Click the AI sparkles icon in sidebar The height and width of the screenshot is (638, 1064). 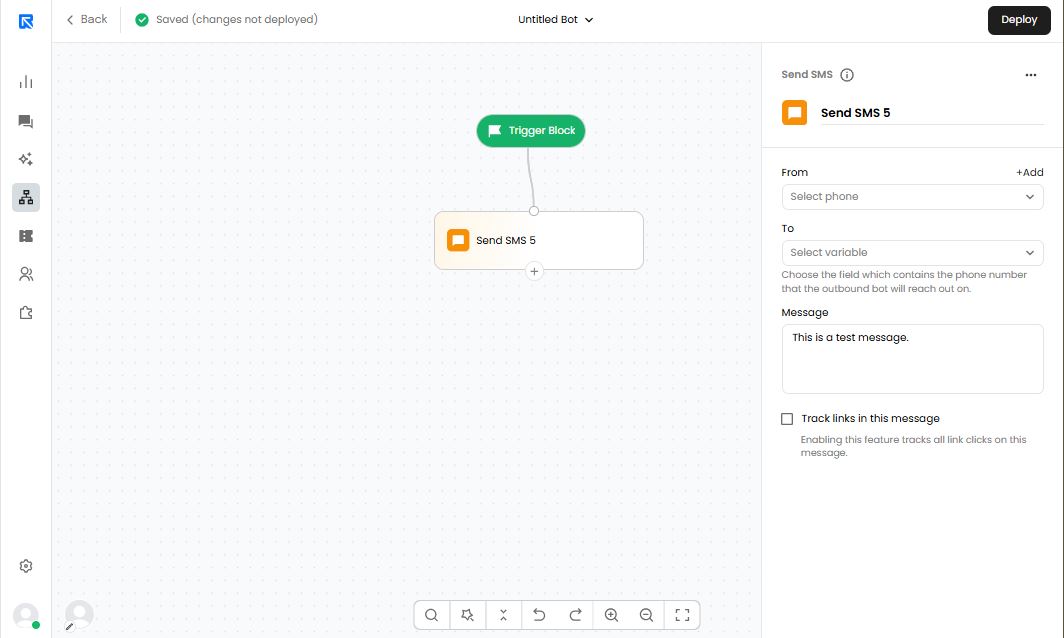click(26, 159)
